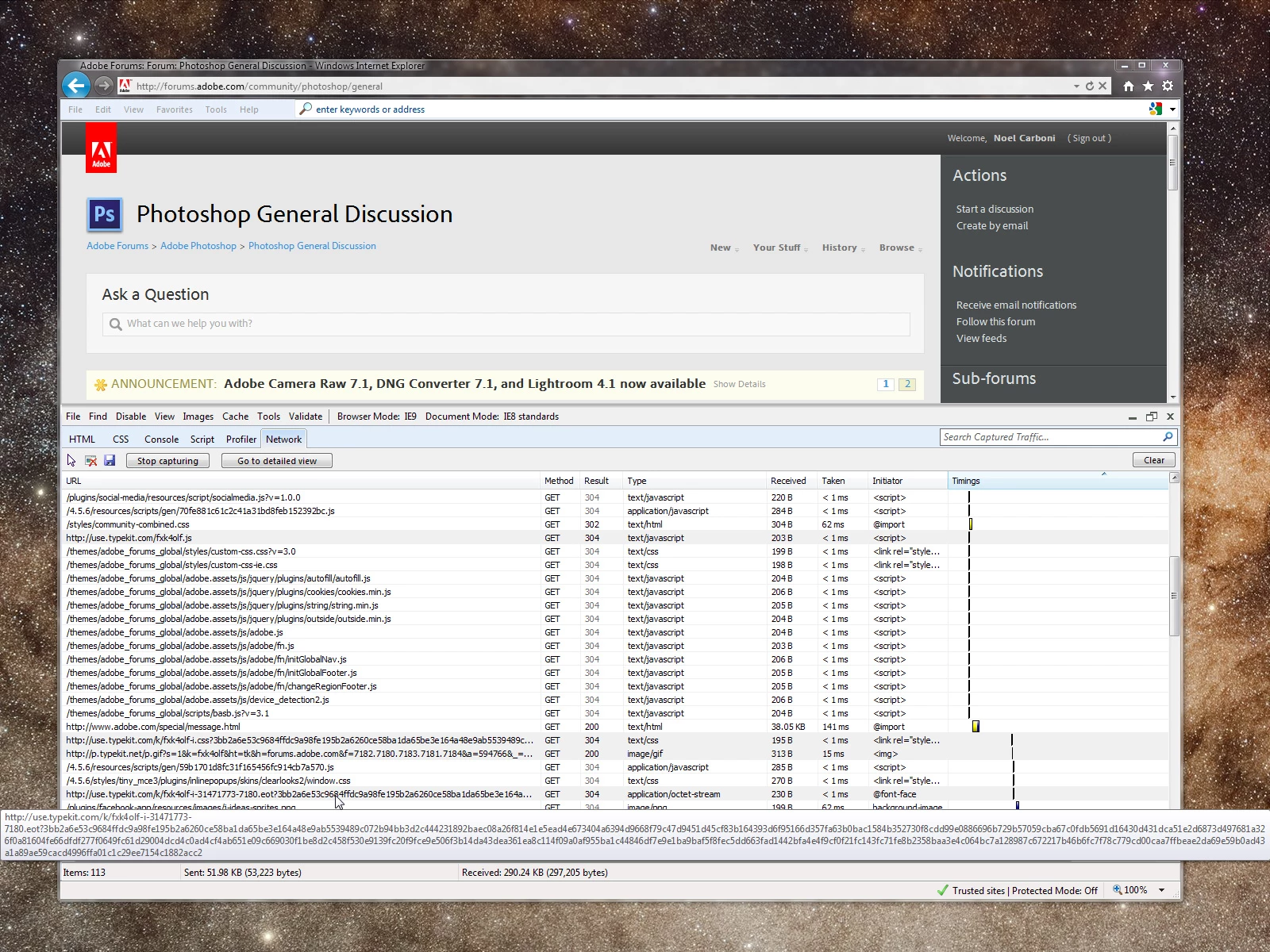Click the Google search provider icon
This screenshot has width=1270, height=952.
point(1156,109)
